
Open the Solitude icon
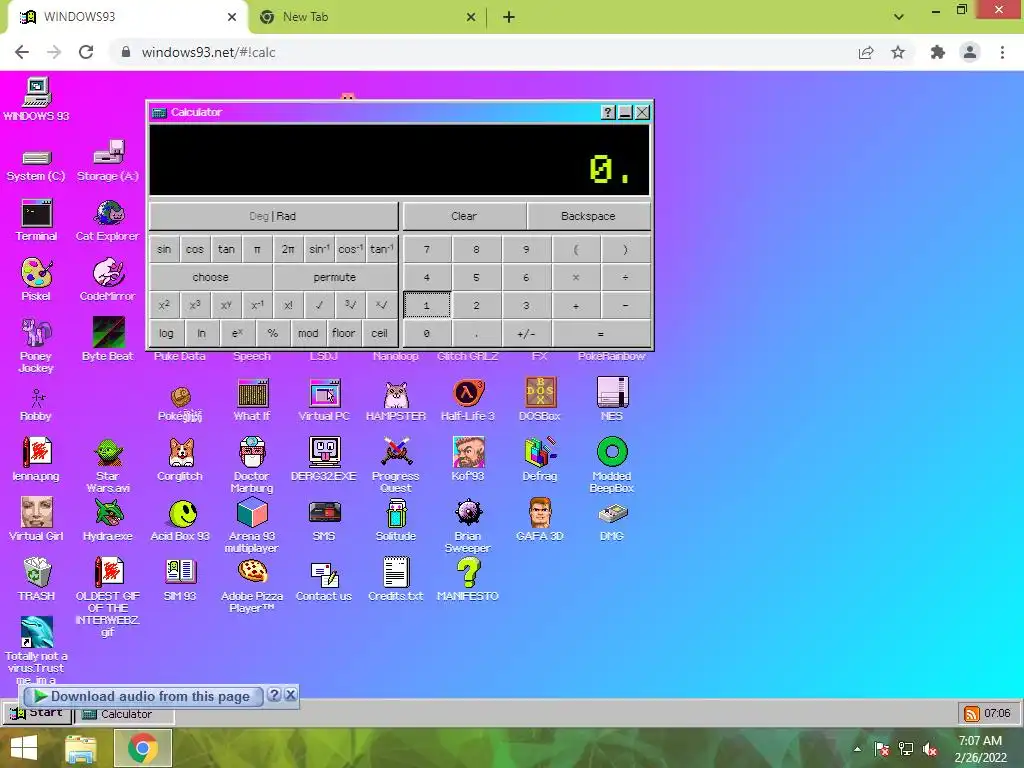click(396, 520)
